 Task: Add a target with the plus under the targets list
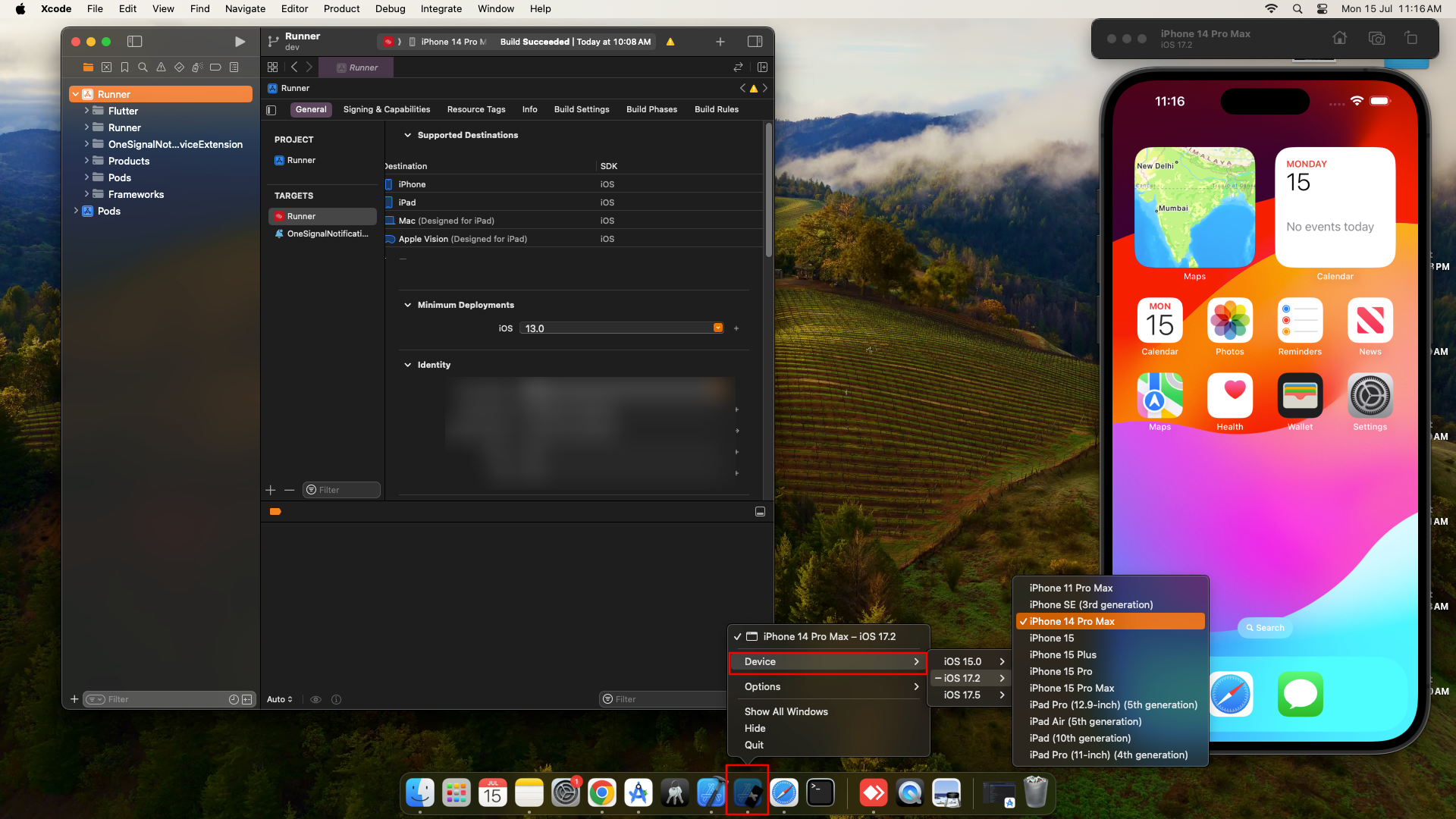[271, 490]
